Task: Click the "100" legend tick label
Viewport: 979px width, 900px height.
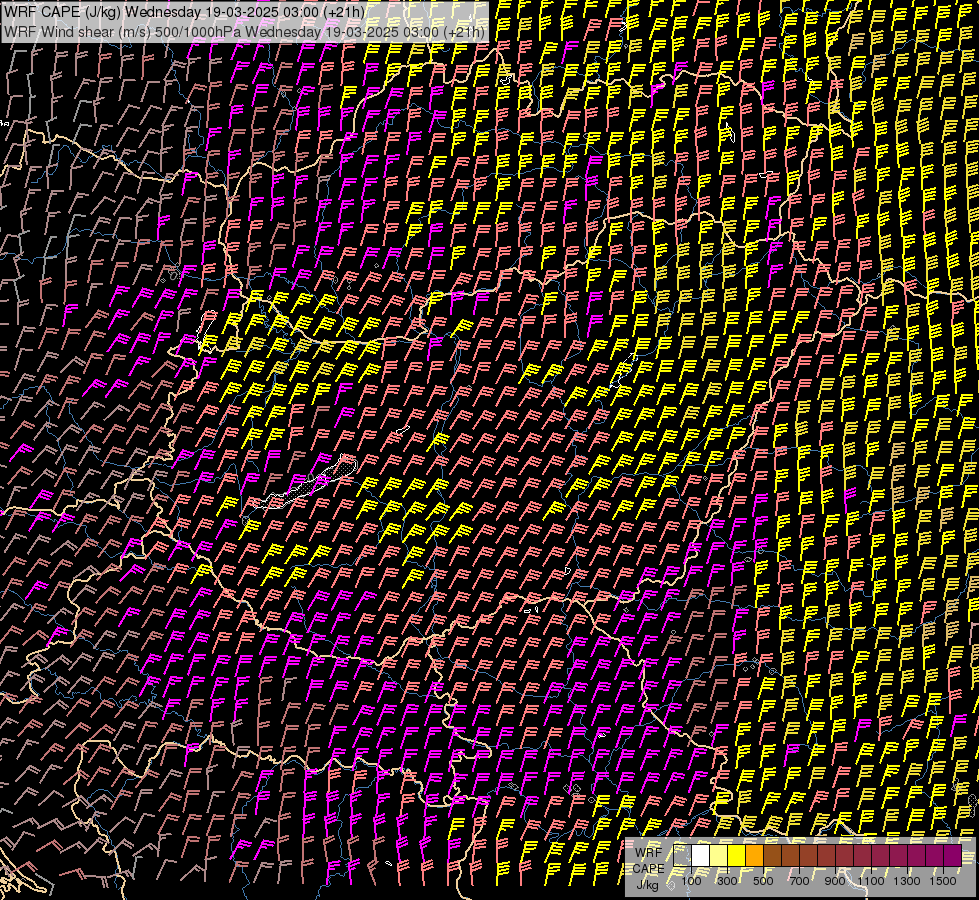Action: click(691, 881)
